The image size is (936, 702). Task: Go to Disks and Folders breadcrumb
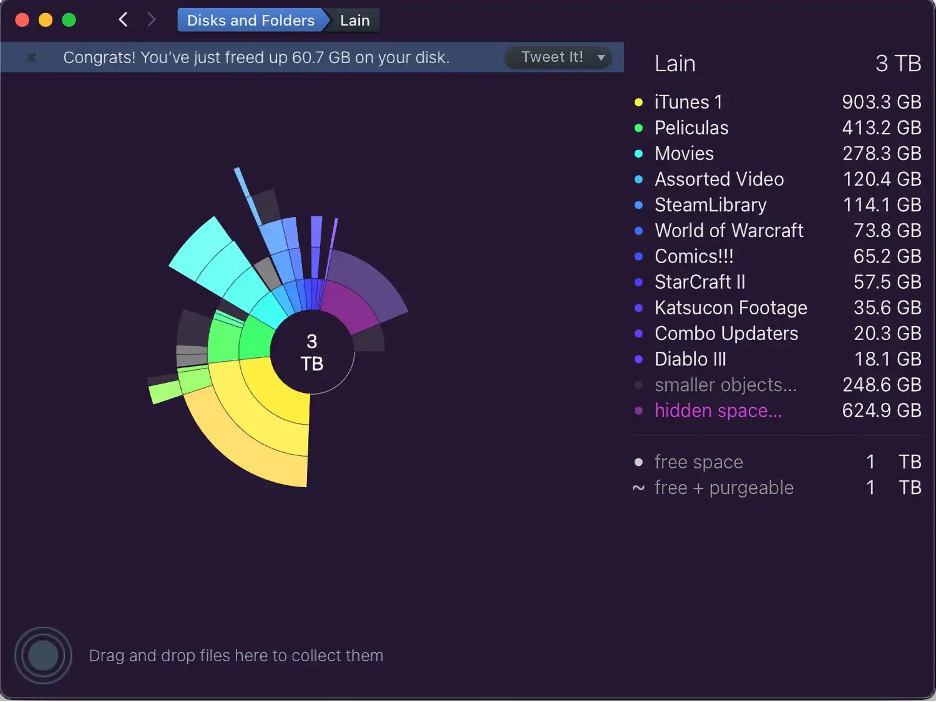coord(250,20)
